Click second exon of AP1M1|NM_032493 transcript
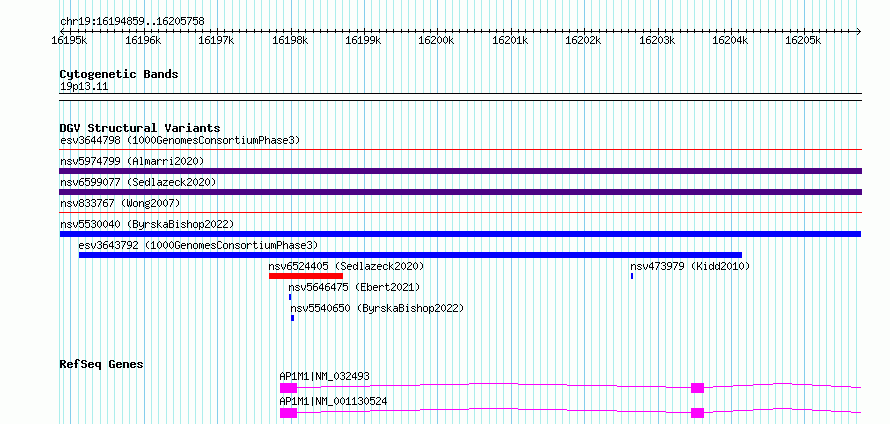This screenshot has height=424, width=890. [698, 388]
